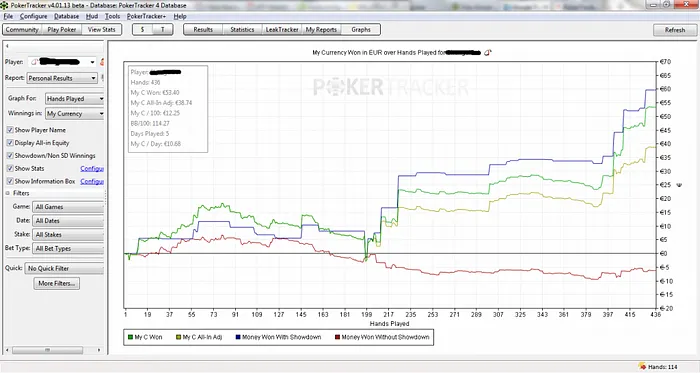
Task: Click the 'BB/100: 114.27' stat line
Action: click(x=150, y=123)
